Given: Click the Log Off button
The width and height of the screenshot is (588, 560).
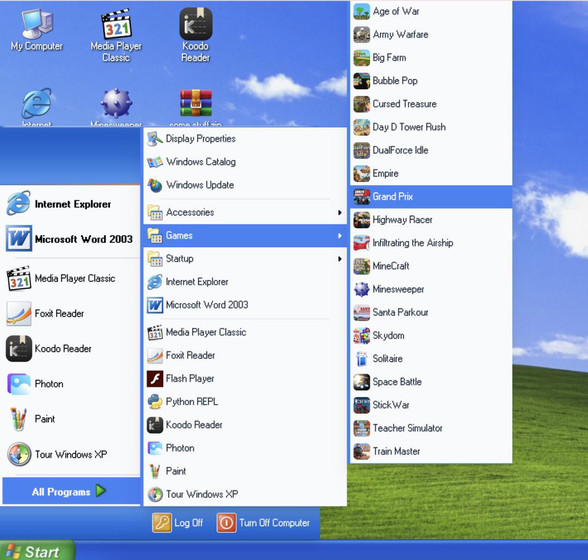Looking at the screenshot, I should [x=178, y=523].
